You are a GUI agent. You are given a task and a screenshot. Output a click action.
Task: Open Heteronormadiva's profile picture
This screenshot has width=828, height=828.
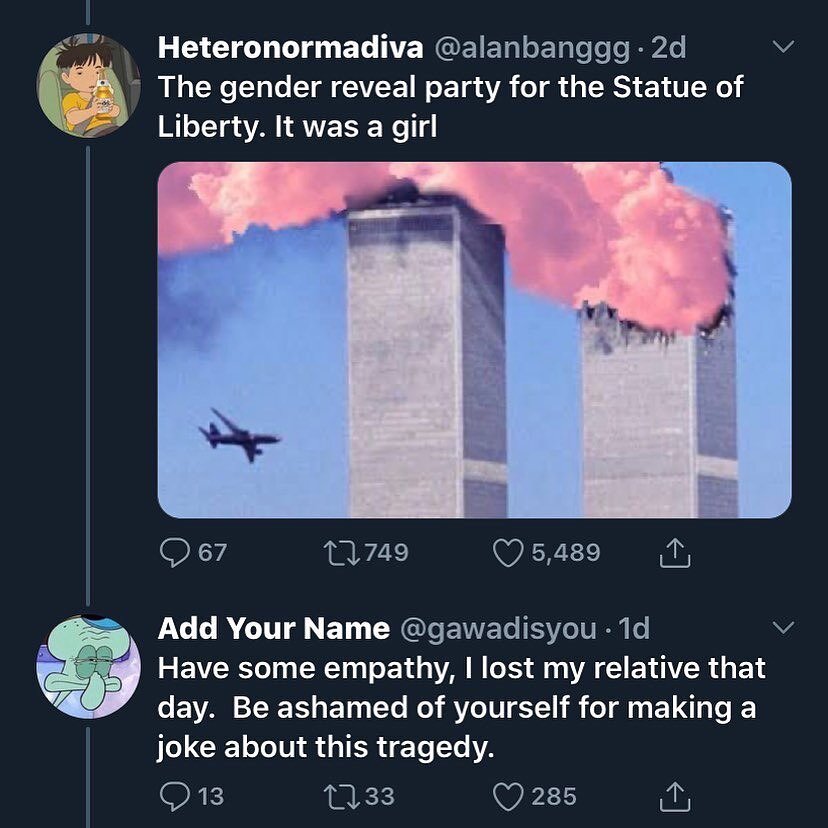pos(88,84)
